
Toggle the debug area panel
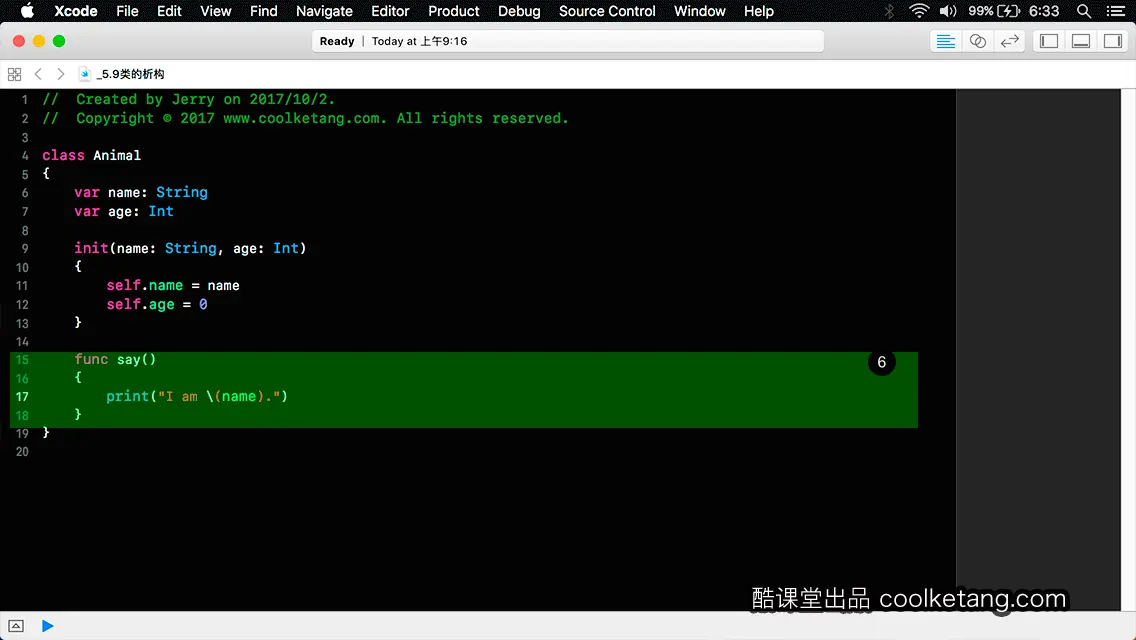pos(1081,41)
